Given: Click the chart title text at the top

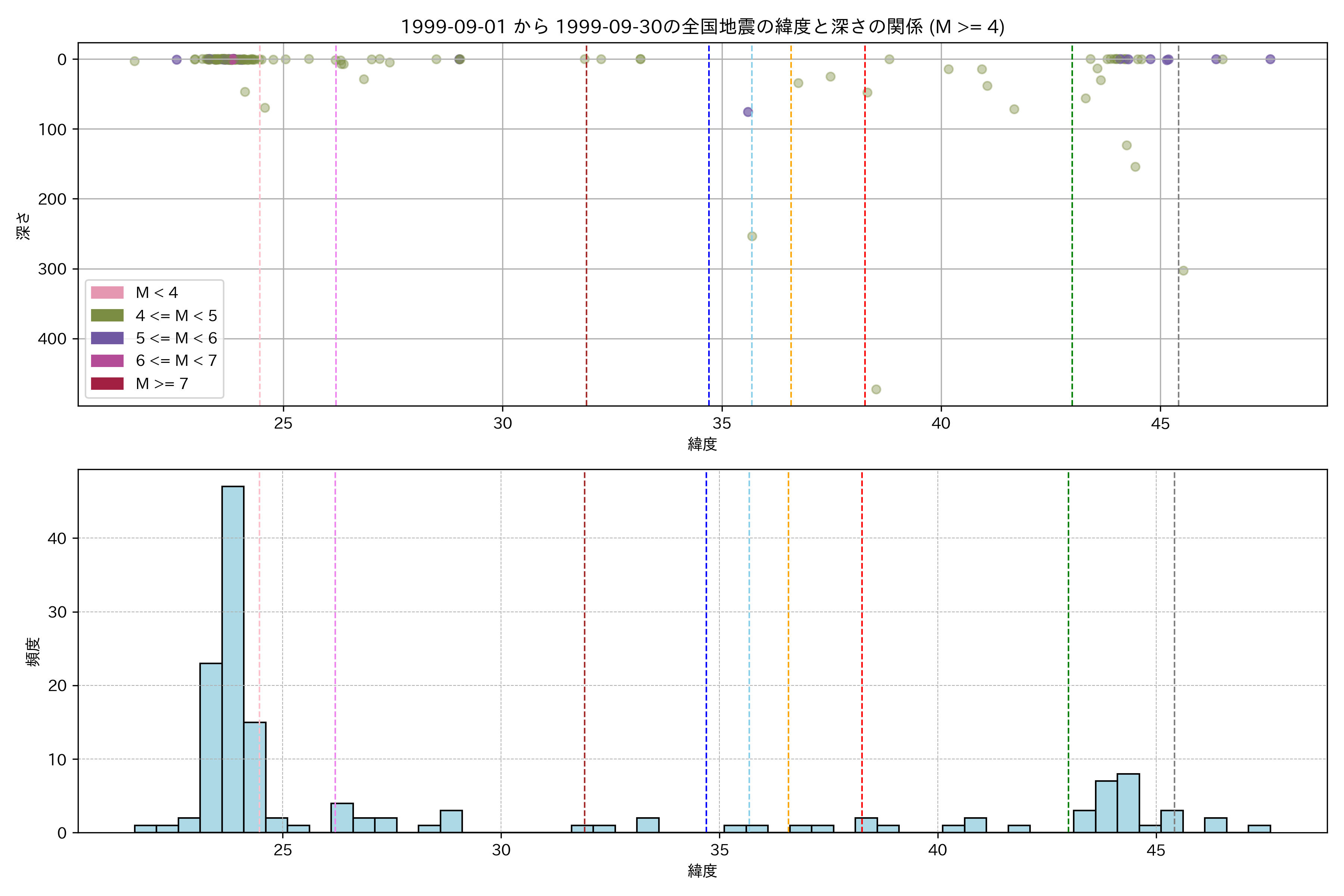Looking at the screenshot, I should tap(702, 27).
